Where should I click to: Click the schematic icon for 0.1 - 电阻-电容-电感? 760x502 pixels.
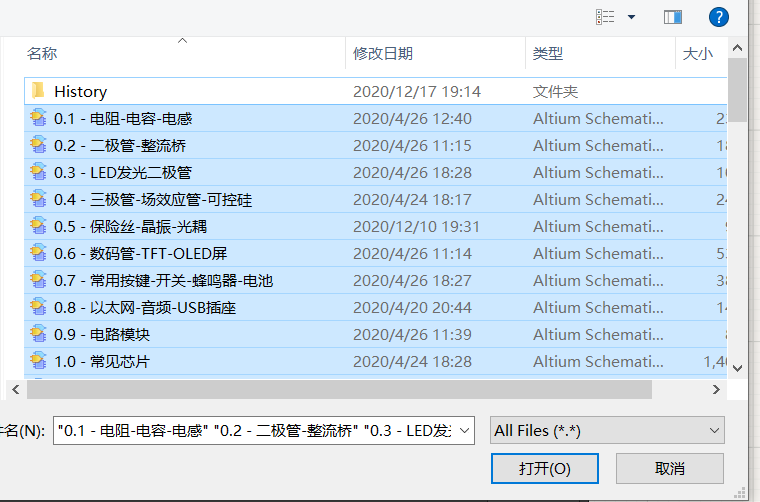point(38,118)
